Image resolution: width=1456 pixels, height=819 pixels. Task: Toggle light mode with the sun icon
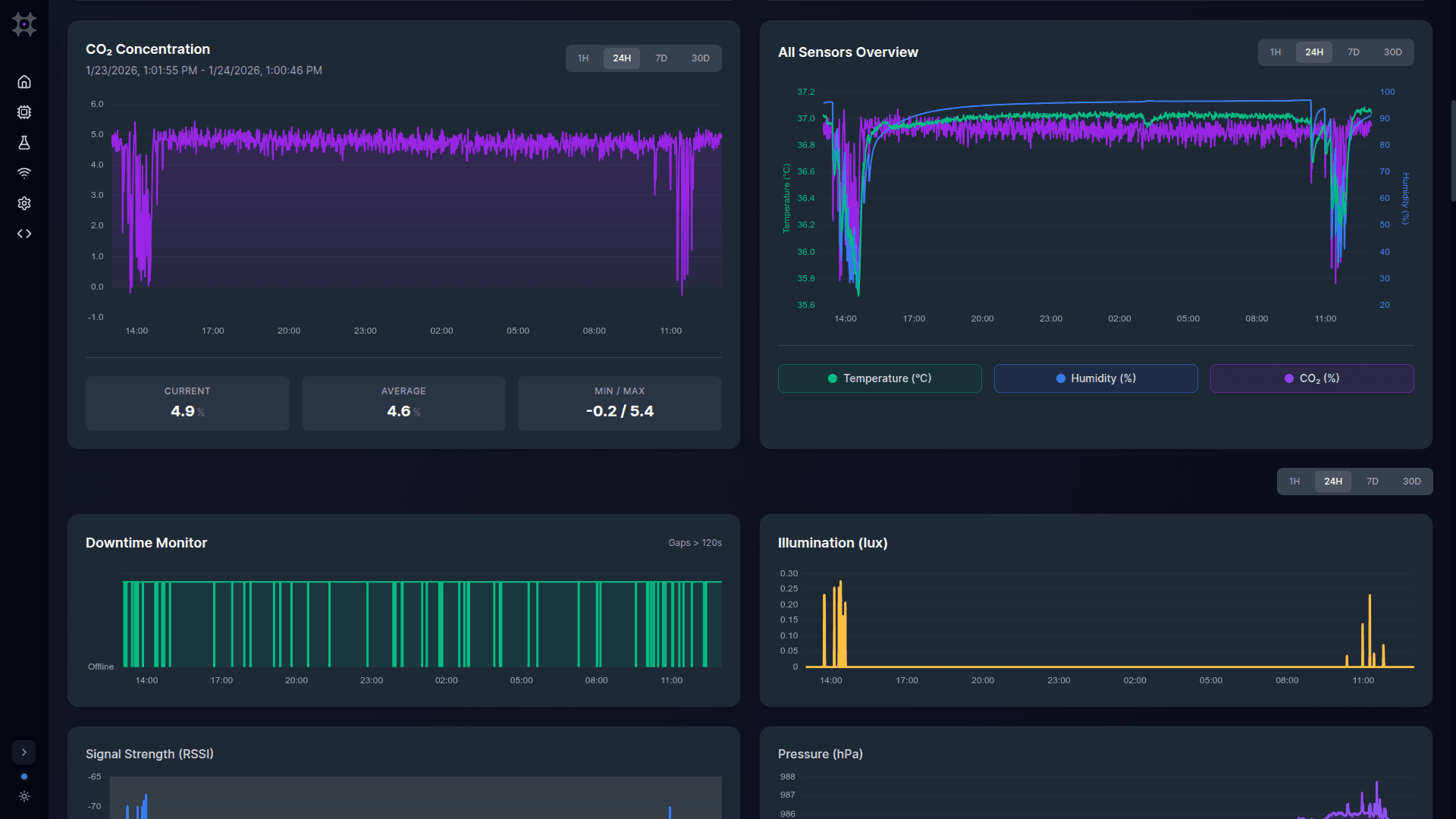24,796
